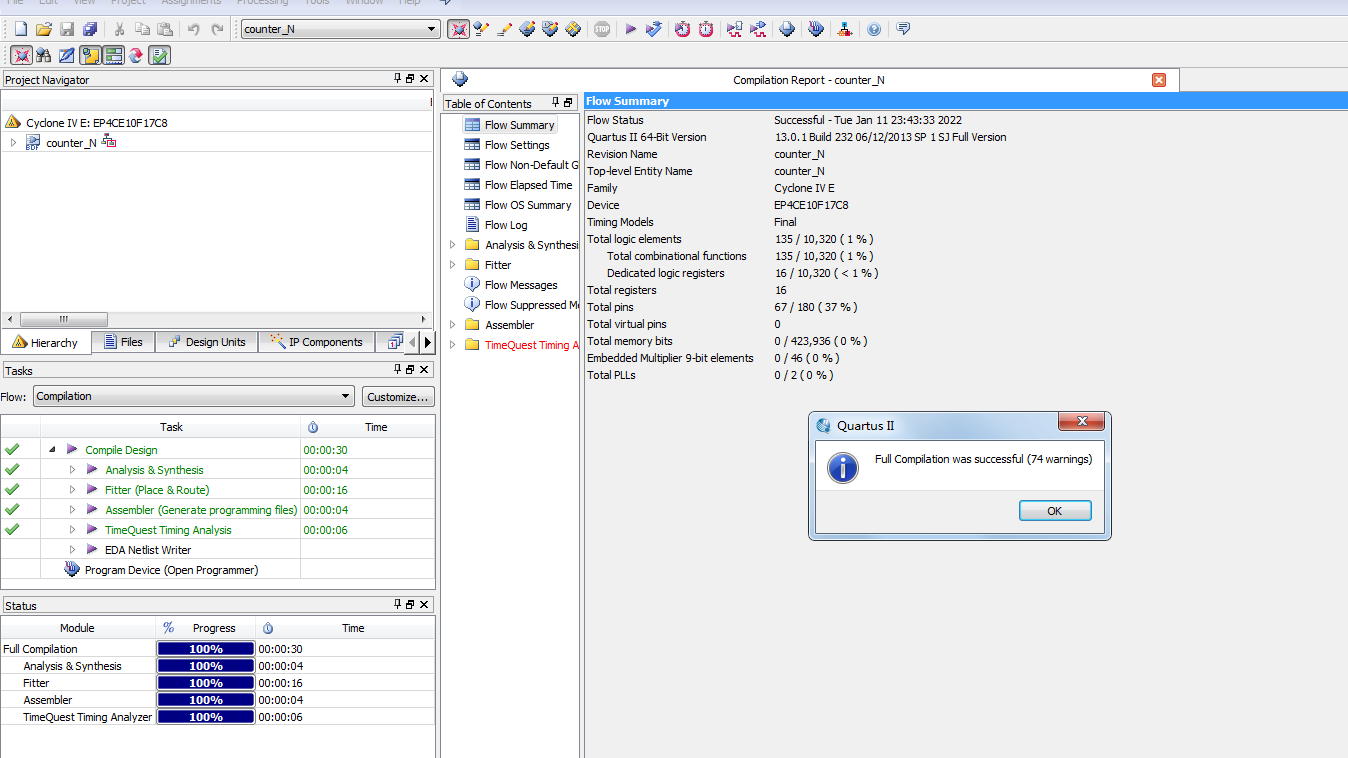The image size is (1348, 758).
Task: Click the Program Device programmer icon
Action: [x=72, y=569]
